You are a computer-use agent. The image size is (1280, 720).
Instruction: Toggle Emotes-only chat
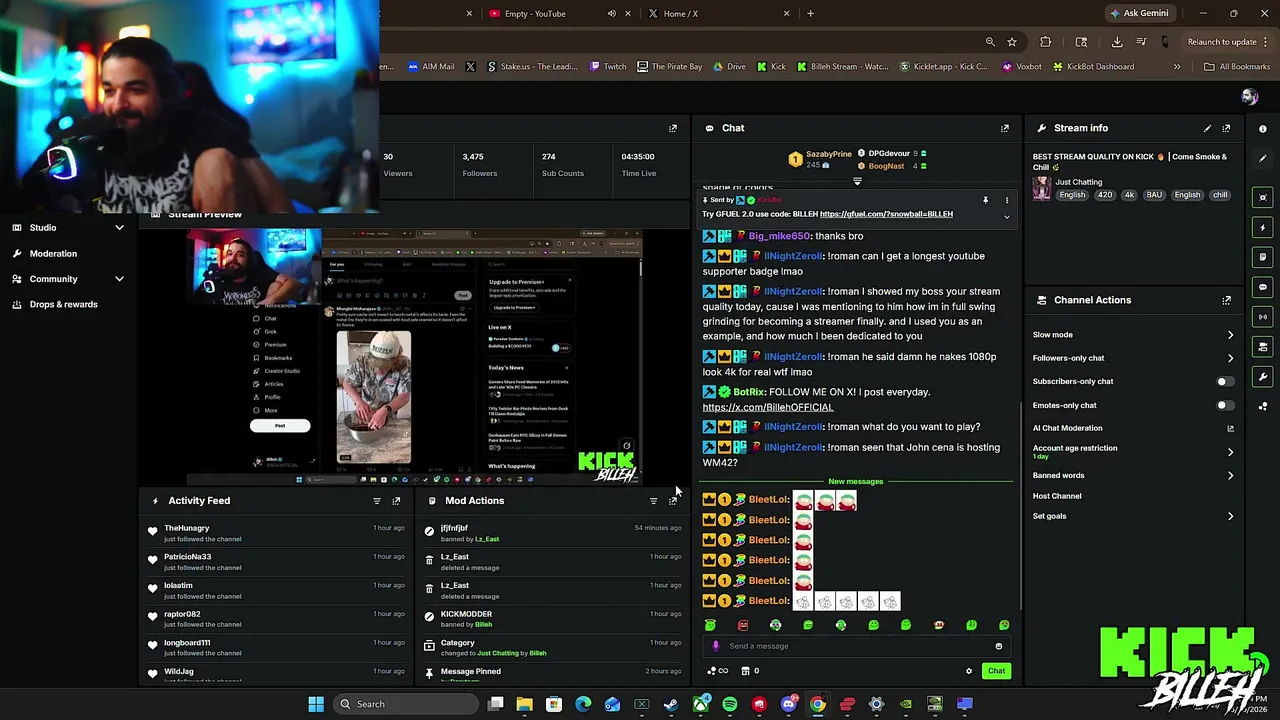1224,405
